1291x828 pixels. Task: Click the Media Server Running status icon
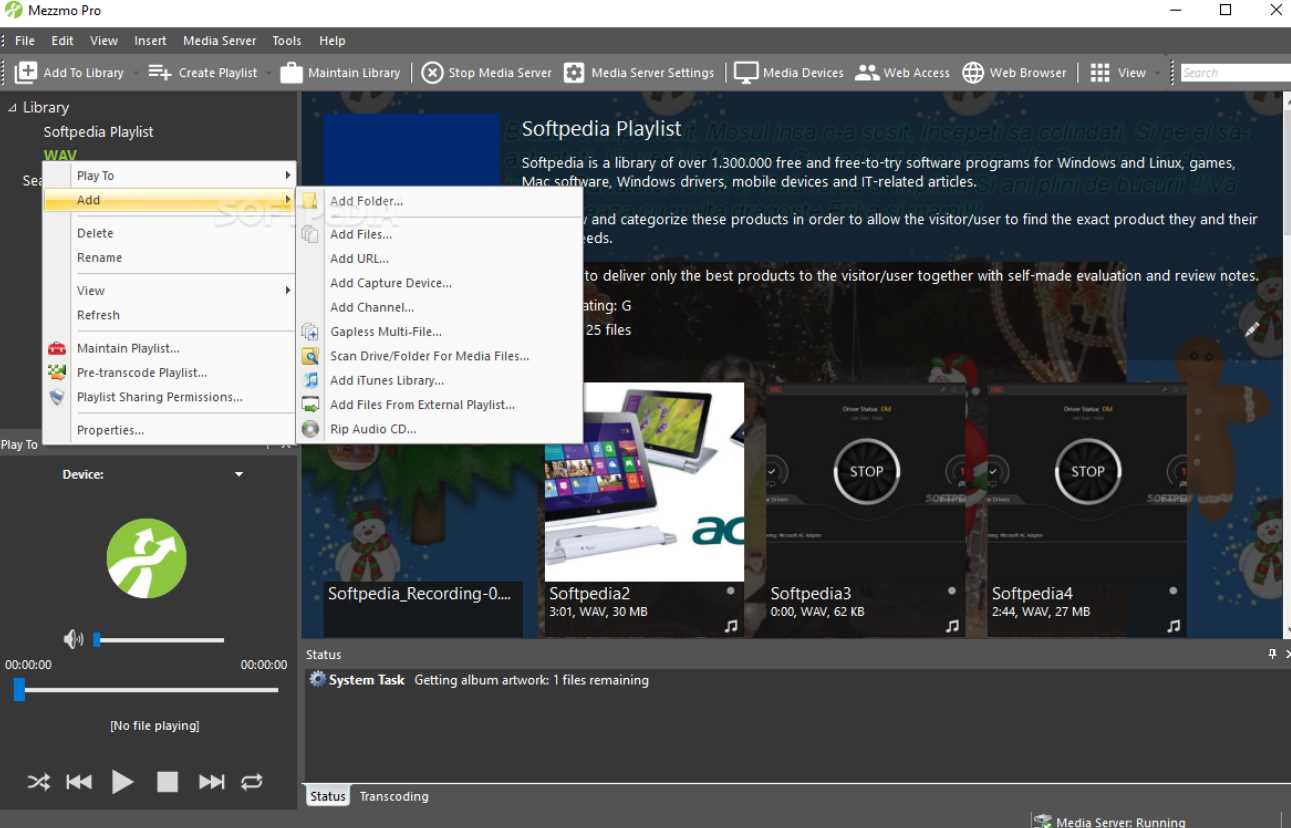[x=1042, y=822]
